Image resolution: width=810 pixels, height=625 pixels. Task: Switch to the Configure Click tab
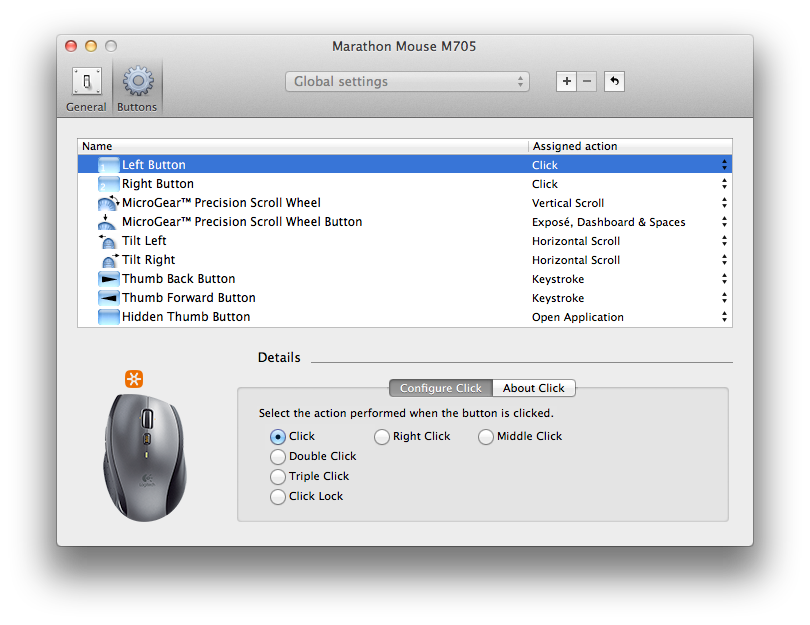tap(441, 388)
